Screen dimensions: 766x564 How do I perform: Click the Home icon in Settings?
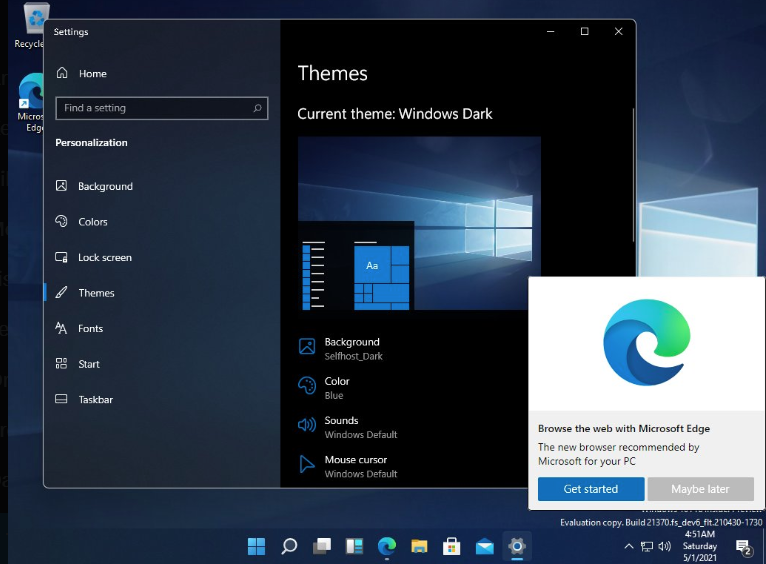[x=63, y=73]
